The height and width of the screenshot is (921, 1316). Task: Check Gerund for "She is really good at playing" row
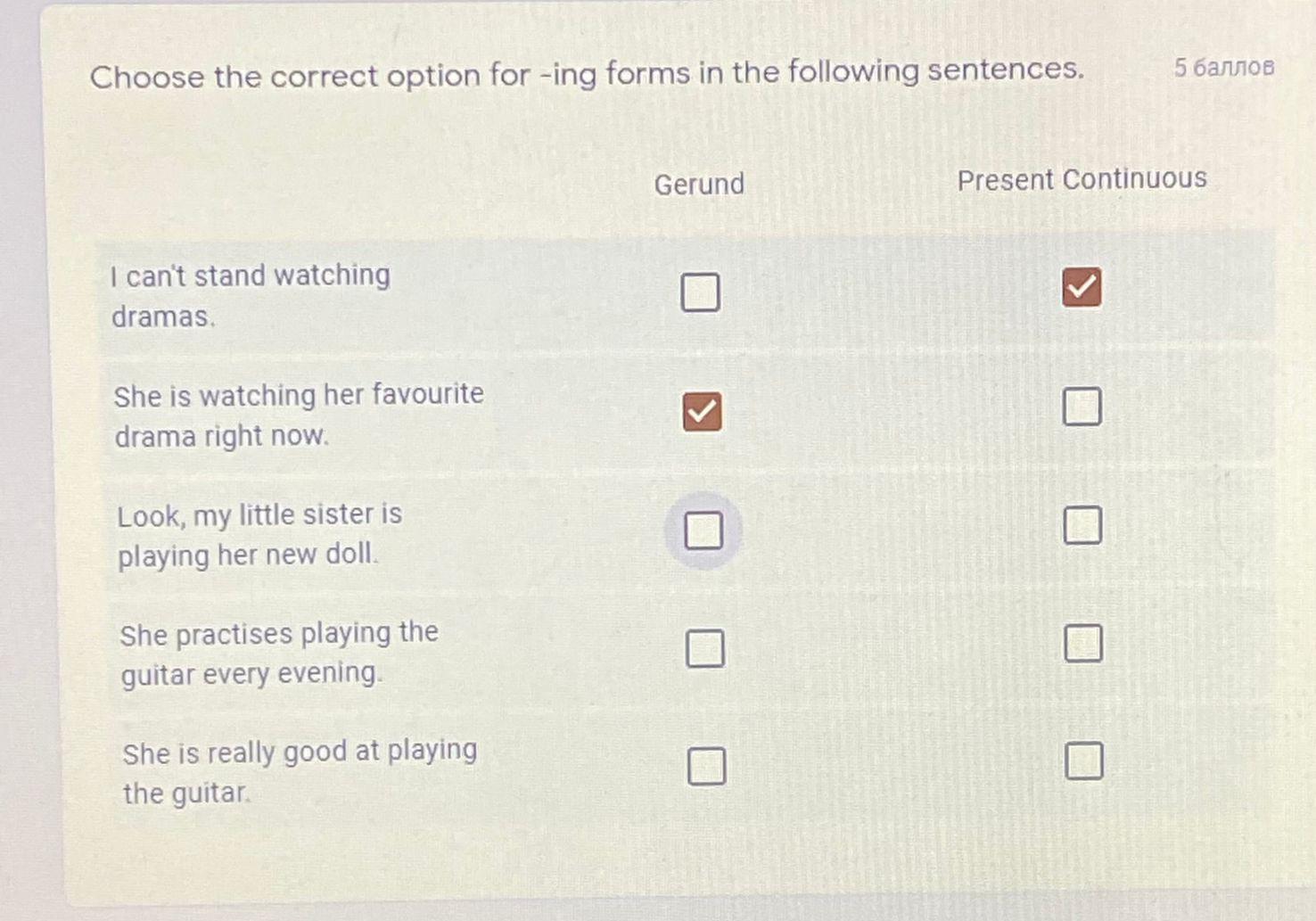706,766
